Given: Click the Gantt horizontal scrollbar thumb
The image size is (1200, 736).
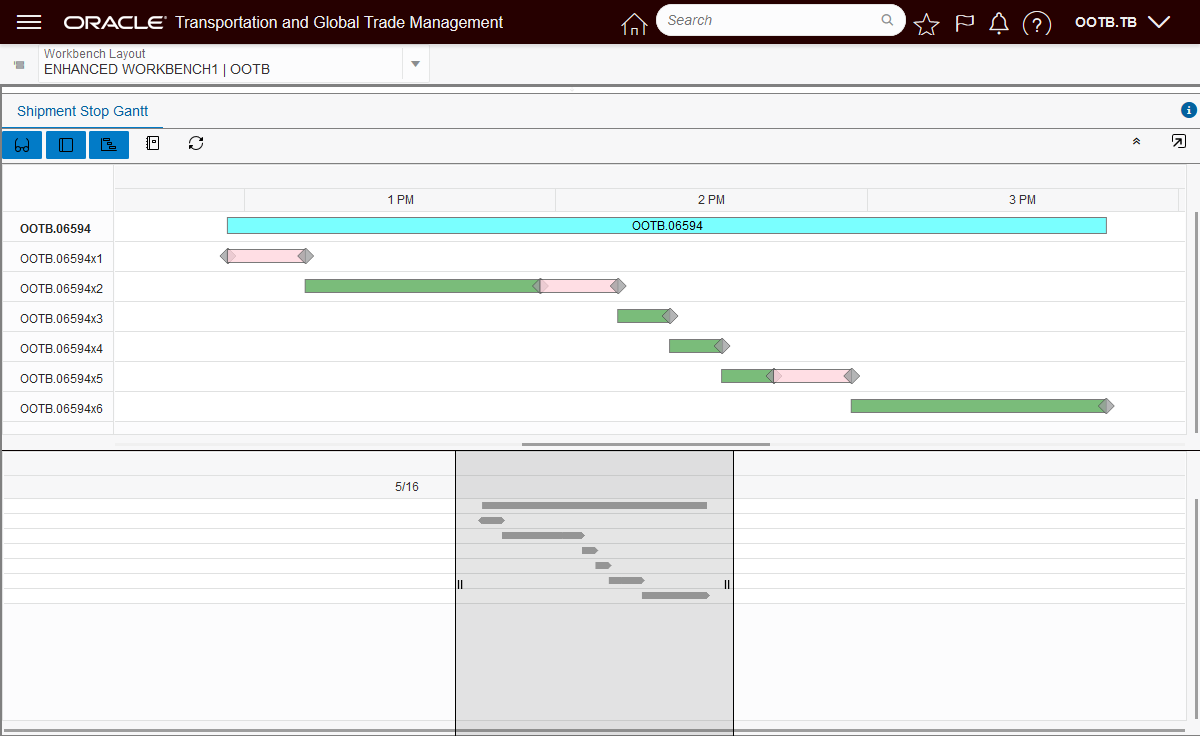Looking at the screenshot, I should pyautogui.click(x=646, y=444).
